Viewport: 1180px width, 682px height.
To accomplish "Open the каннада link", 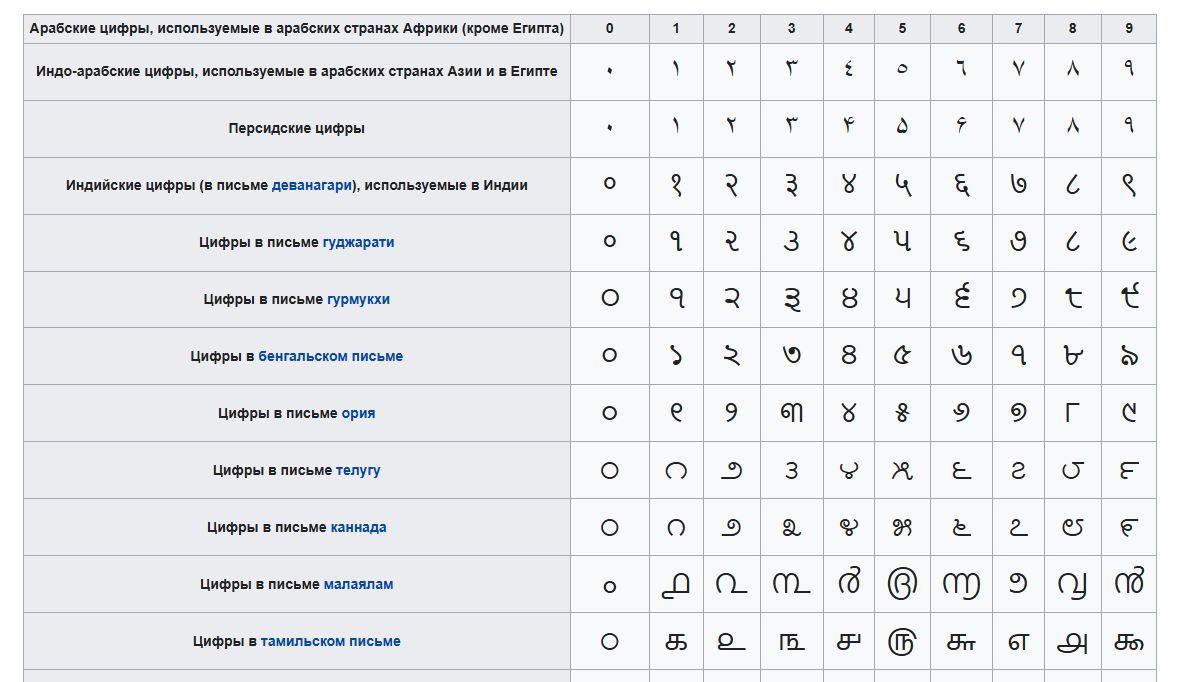I will click(358, 528).
